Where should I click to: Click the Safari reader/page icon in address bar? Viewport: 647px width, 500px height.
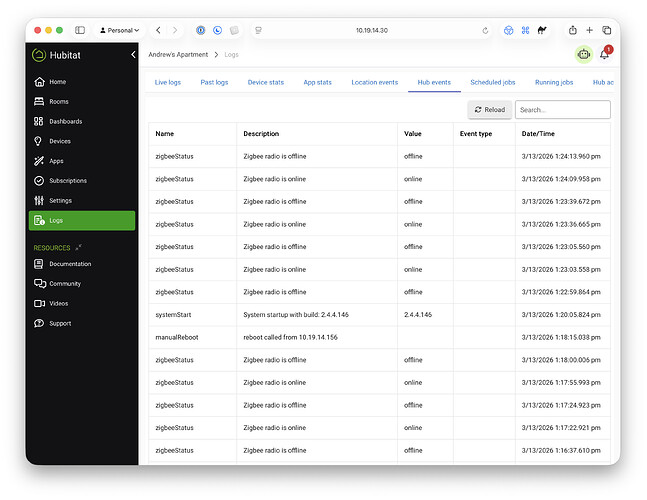tap(258, 30)
